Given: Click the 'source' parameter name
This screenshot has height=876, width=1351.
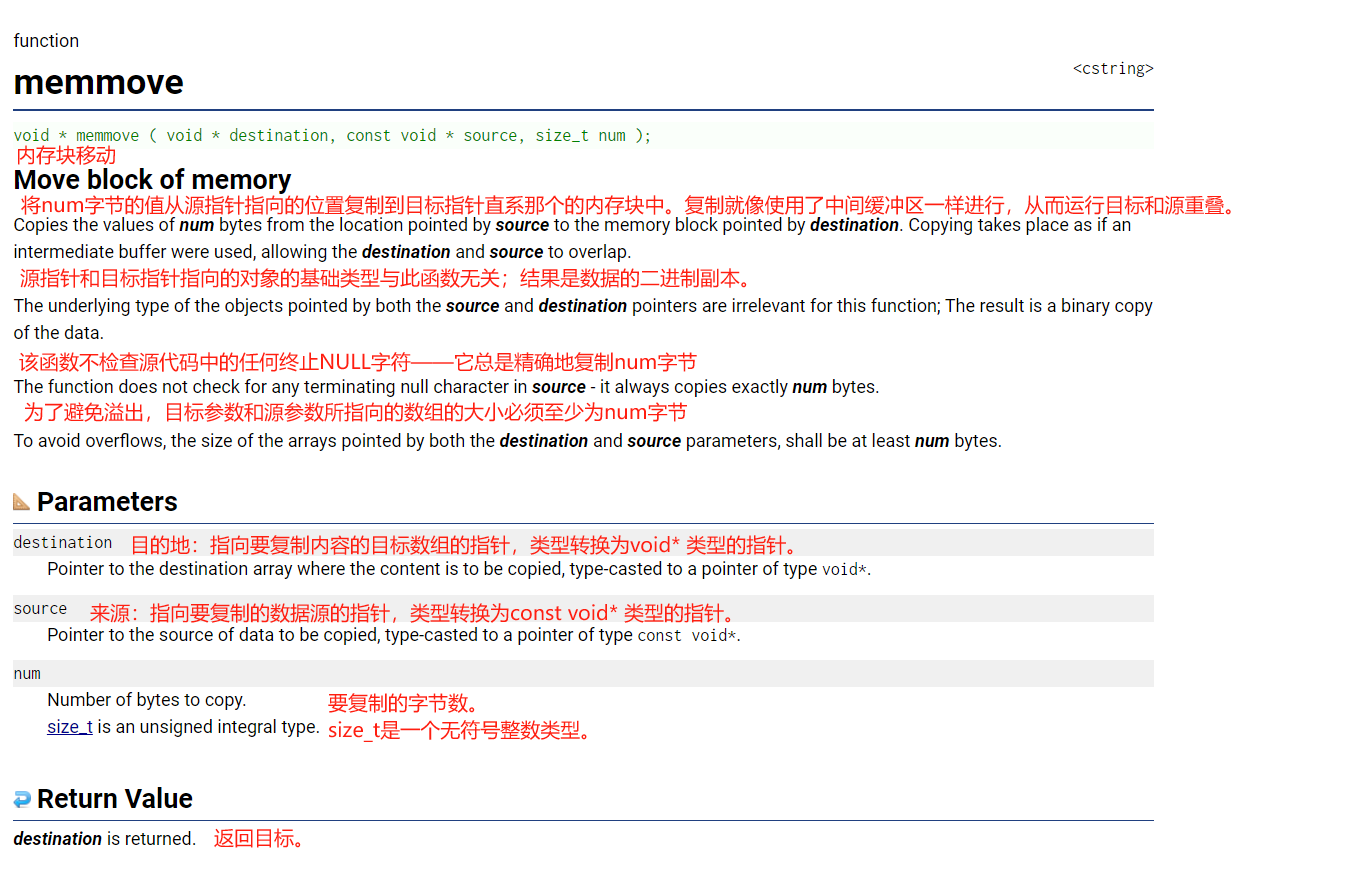Looking at the screenshot, I should 40,609.
